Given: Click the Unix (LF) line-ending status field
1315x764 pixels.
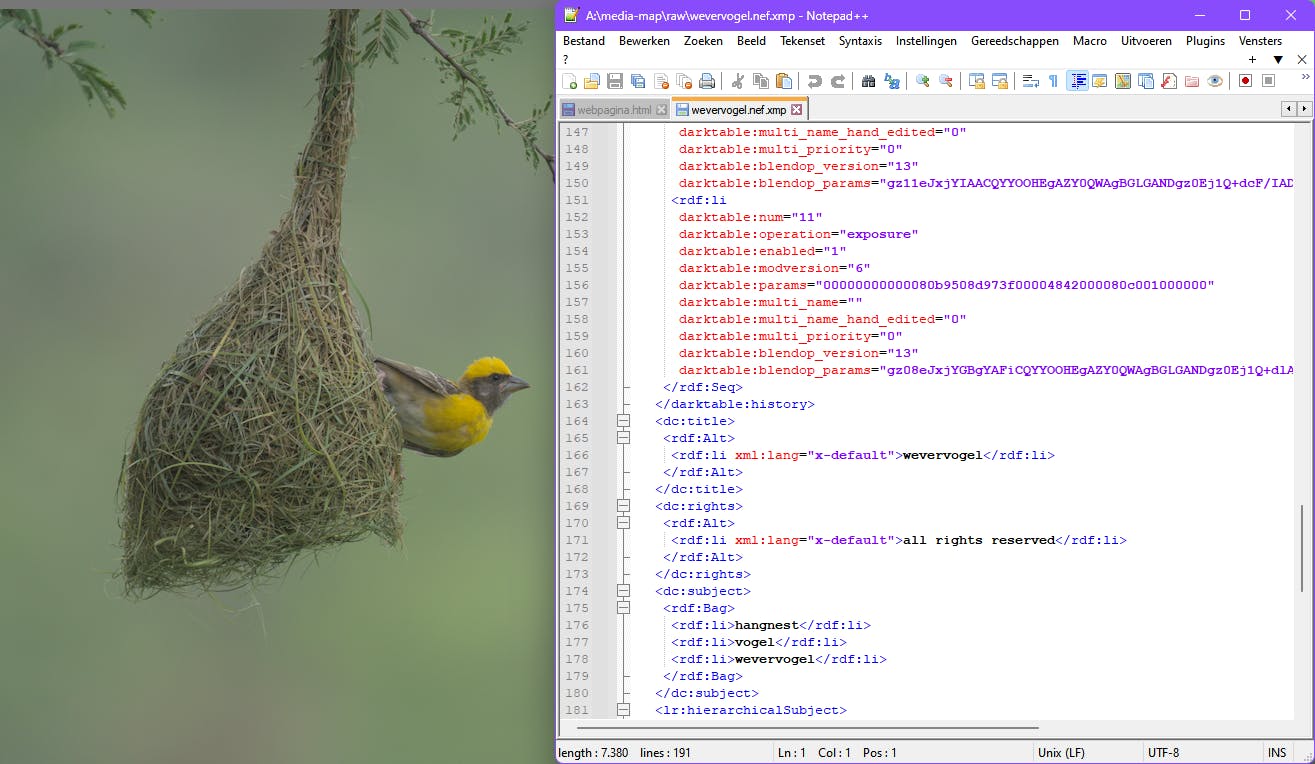Looking at the screenshot, I should click(x=1062, y=753).
